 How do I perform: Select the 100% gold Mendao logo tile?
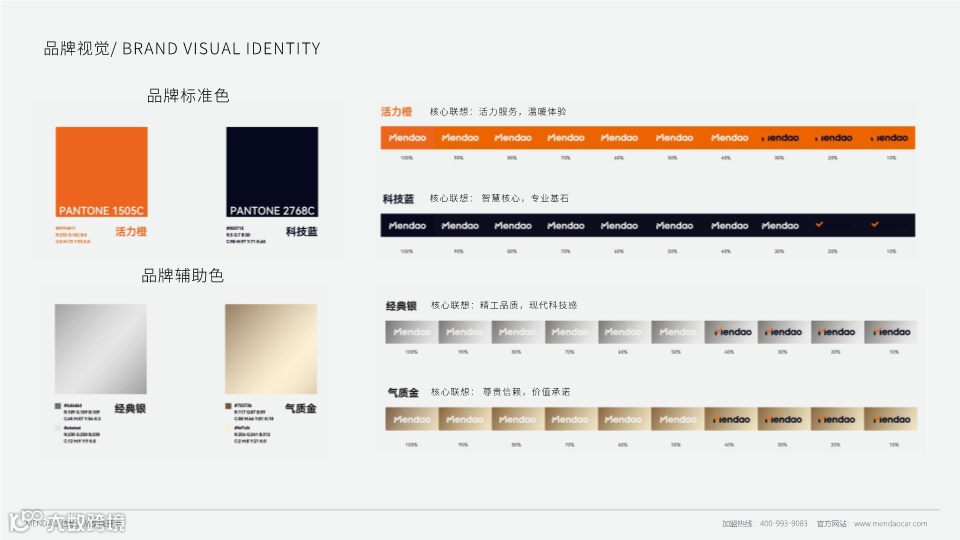[x=411, y=419]
